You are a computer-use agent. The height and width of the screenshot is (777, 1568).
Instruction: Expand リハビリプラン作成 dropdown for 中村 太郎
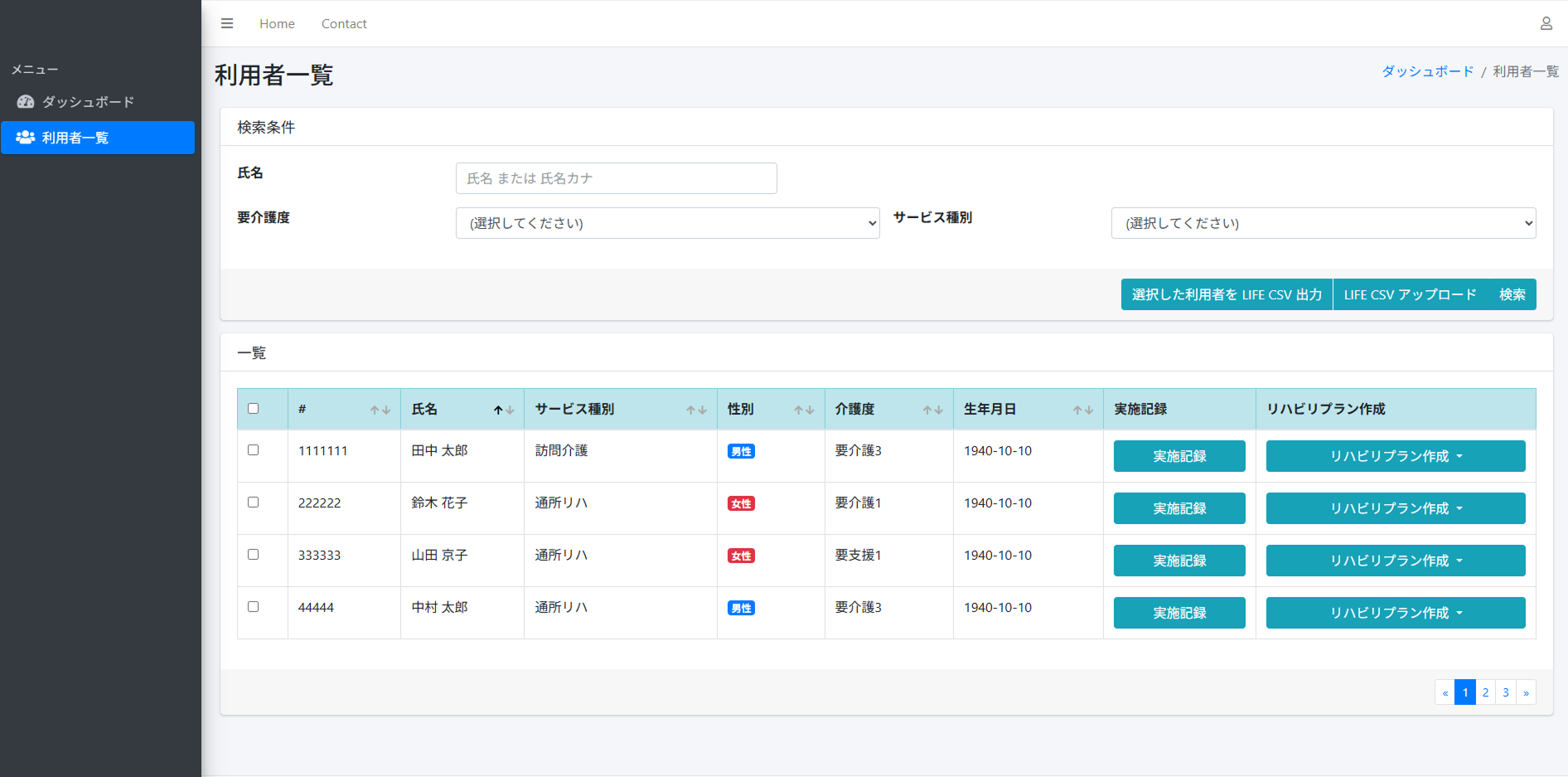coord(1396,613)
